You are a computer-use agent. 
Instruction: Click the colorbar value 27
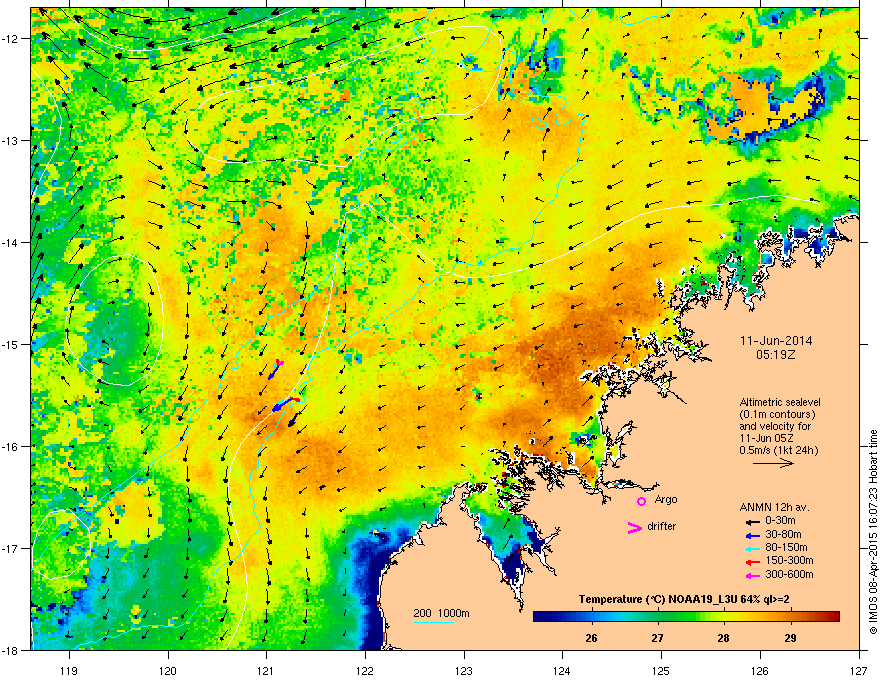coord(657,638)
